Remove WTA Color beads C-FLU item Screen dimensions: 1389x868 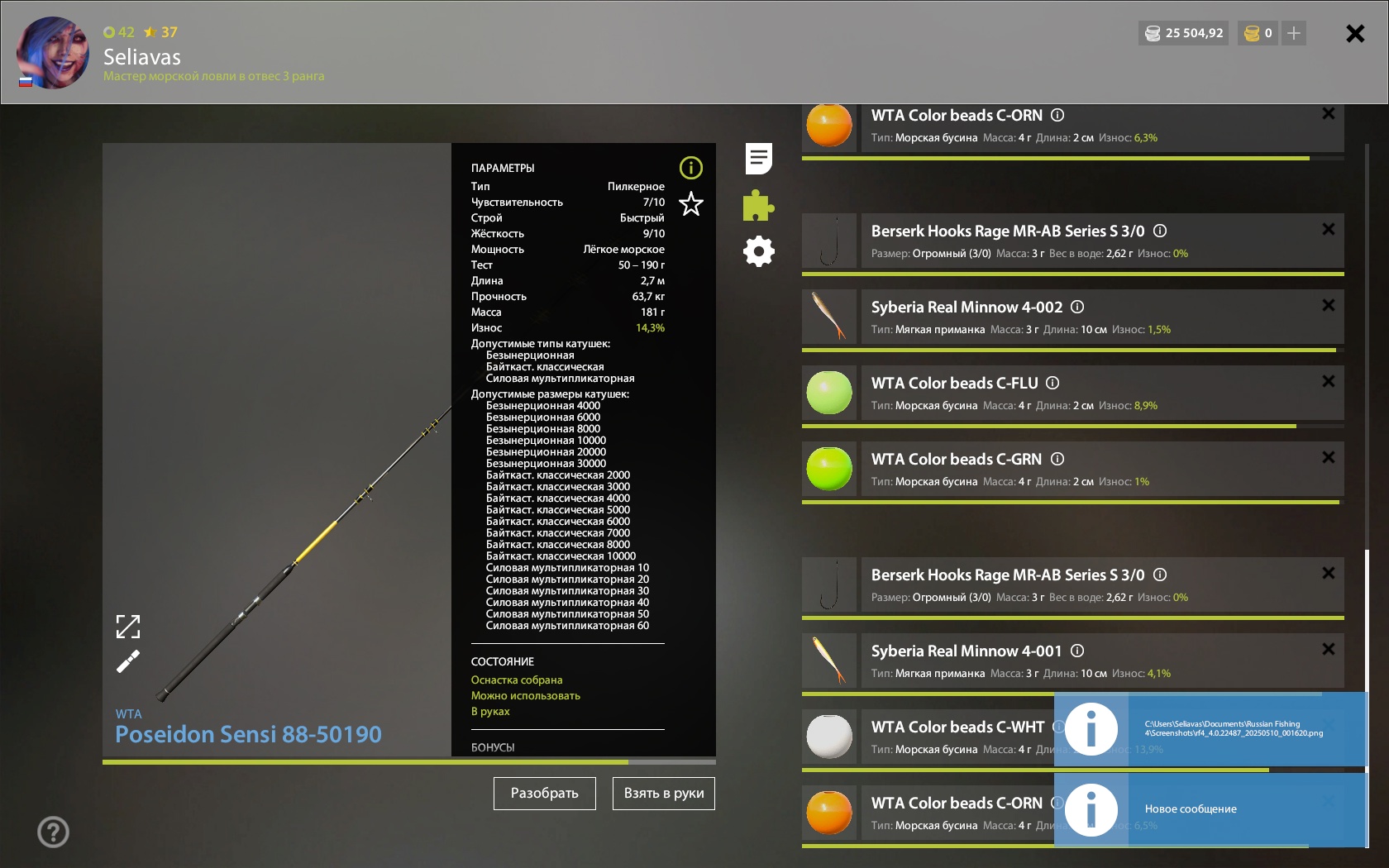point(1328,381)
